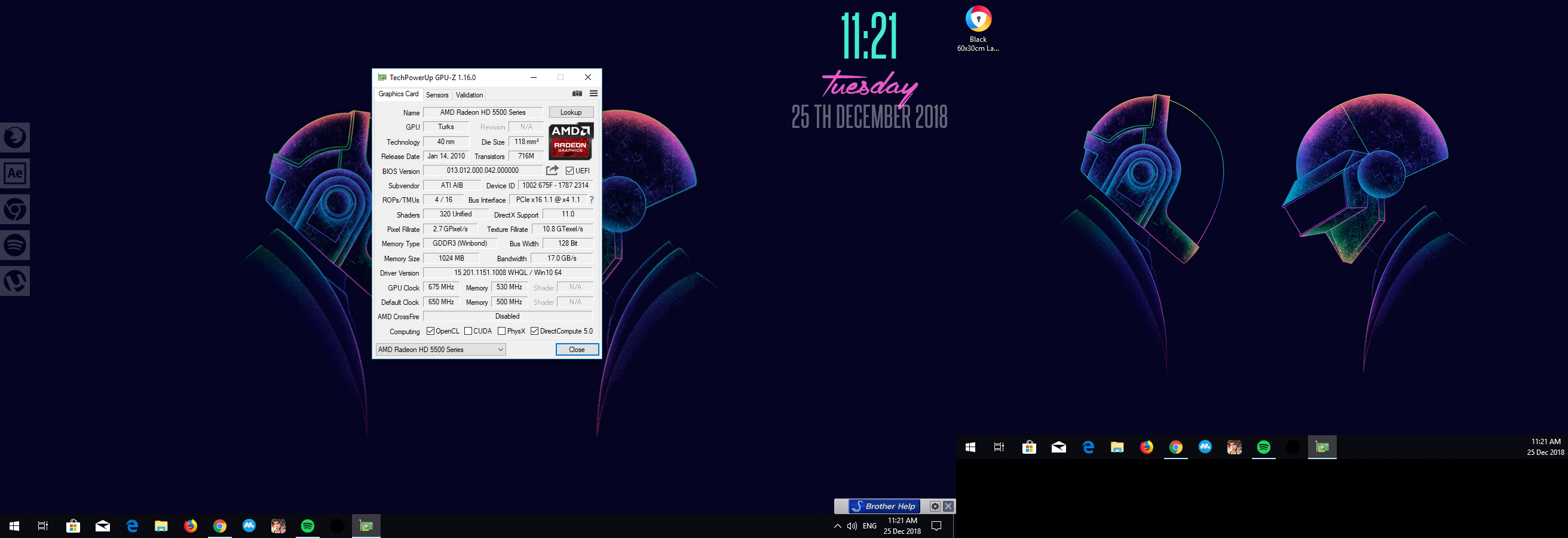Click Memory Type value GDDR3 (Winbond)
Image resolution: width=1568 pixels, height=538 pixels.
460,243
